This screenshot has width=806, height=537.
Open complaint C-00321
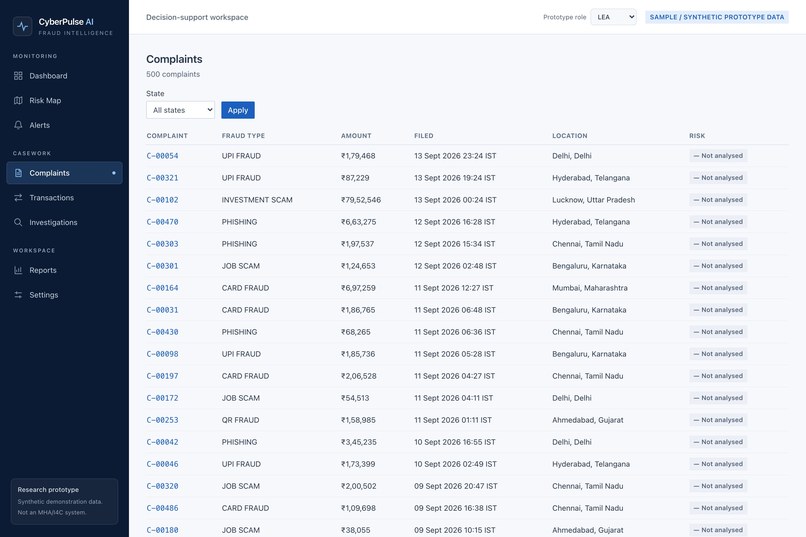coord(162,178)
